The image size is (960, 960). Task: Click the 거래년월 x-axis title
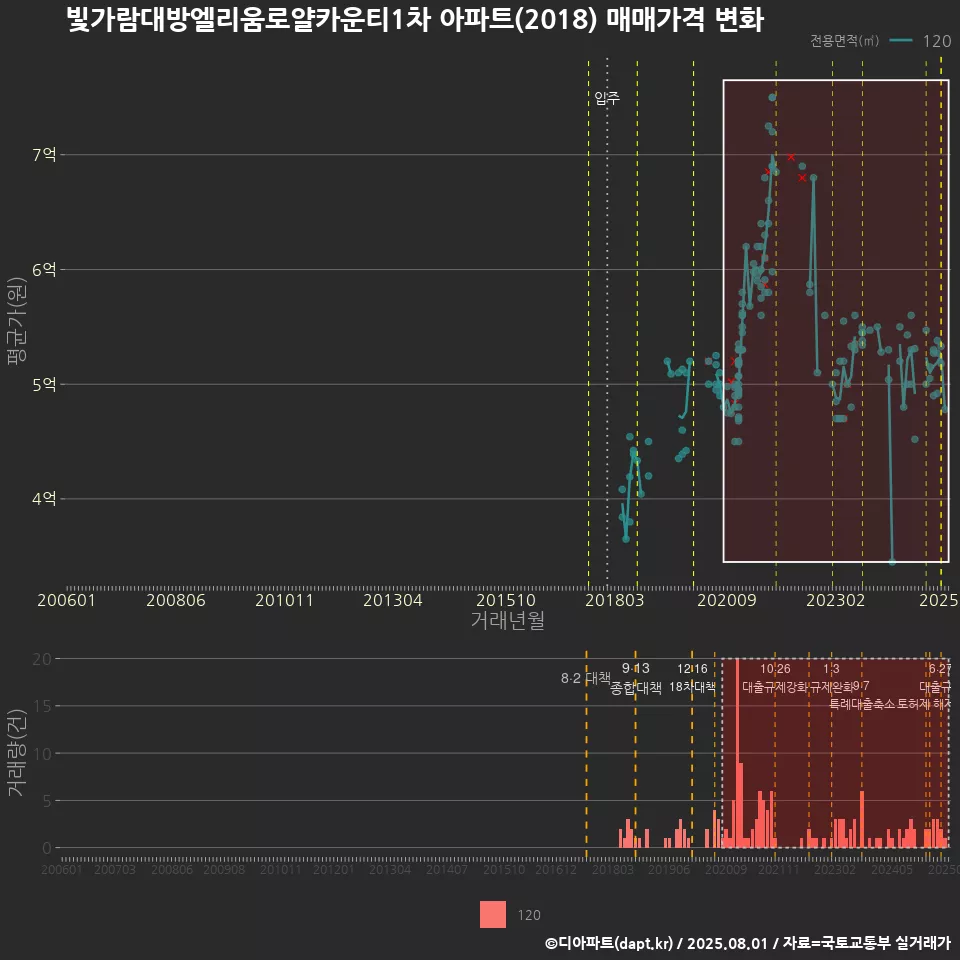[508, 620]
